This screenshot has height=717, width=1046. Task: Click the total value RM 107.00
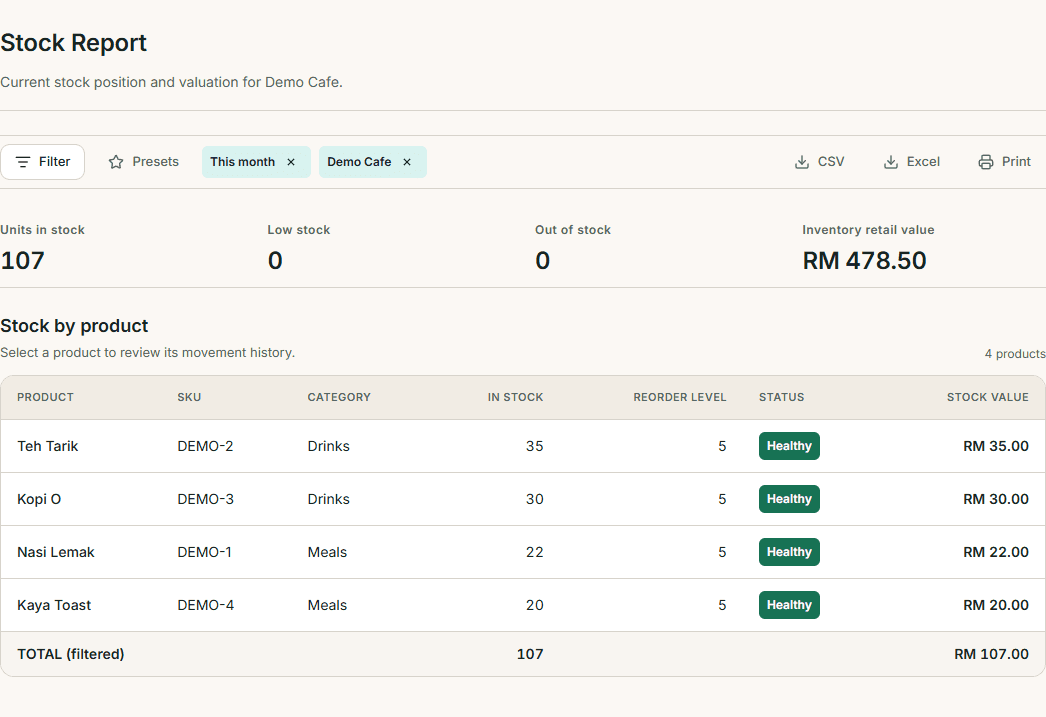click(x=991, y=654)
